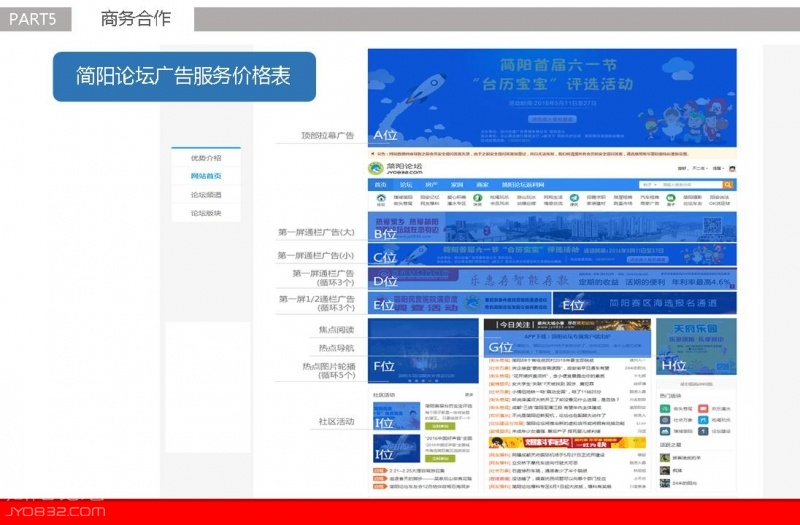Click the 焦点阅读 label

[x=336, y=330]
